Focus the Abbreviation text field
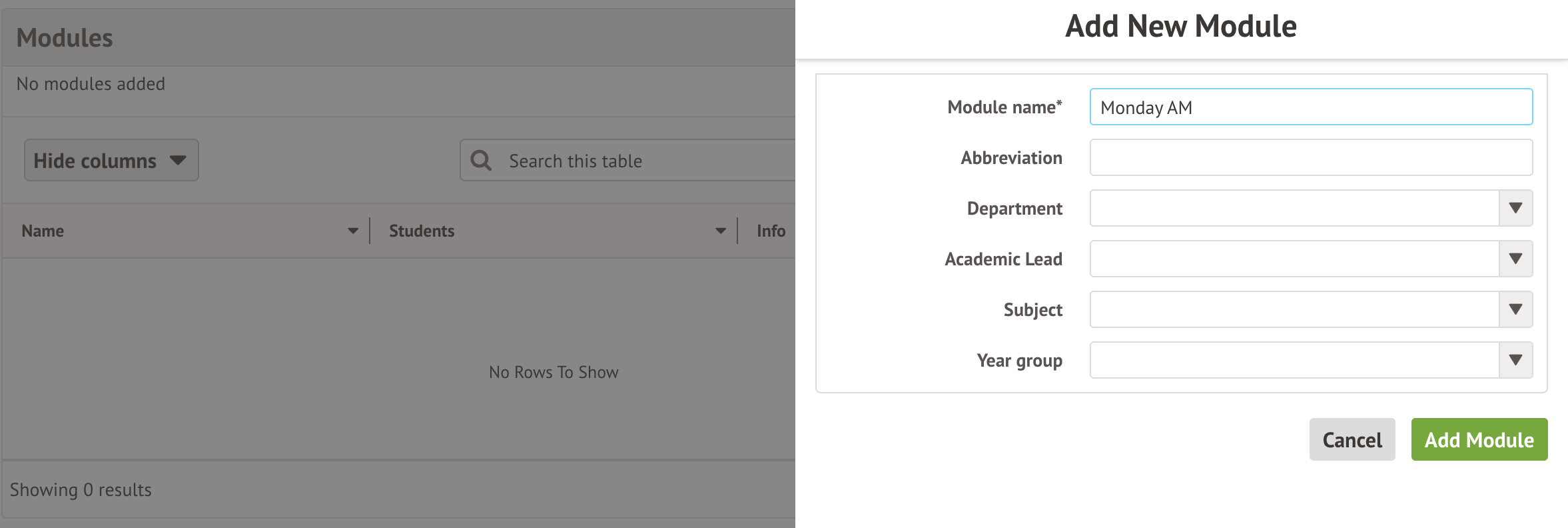The image size is (1568, 528). (1311, 157)
